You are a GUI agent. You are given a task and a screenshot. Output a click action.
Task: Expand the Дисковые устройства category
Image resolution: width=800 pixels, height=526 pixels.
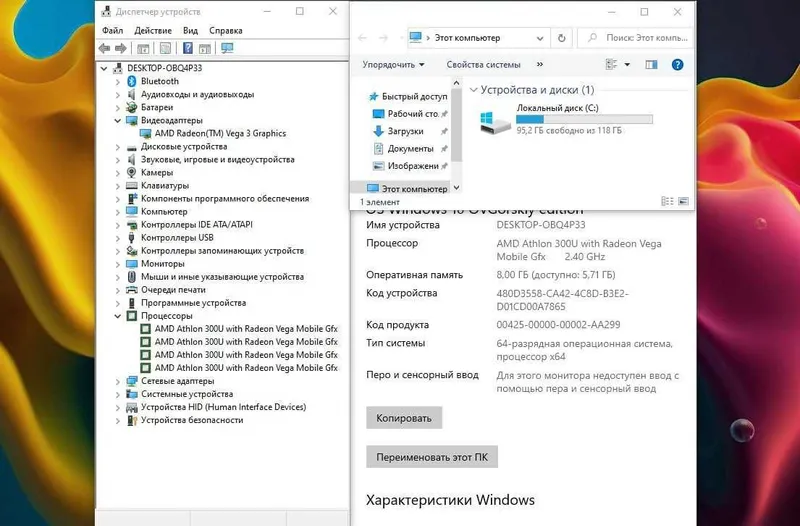118,147
